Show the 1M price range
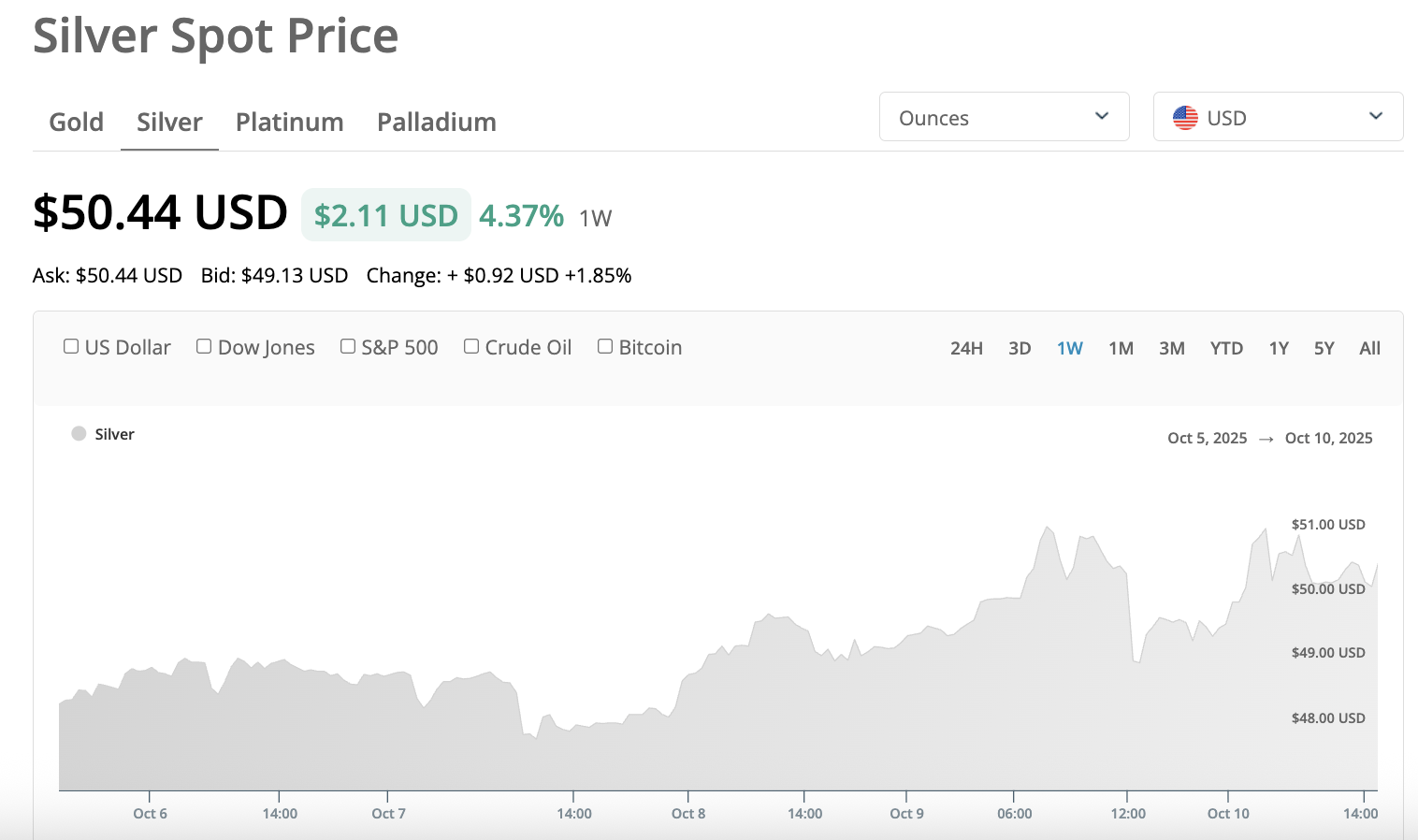Viewport: 1418px width, 840px height. click(1121, 349)
